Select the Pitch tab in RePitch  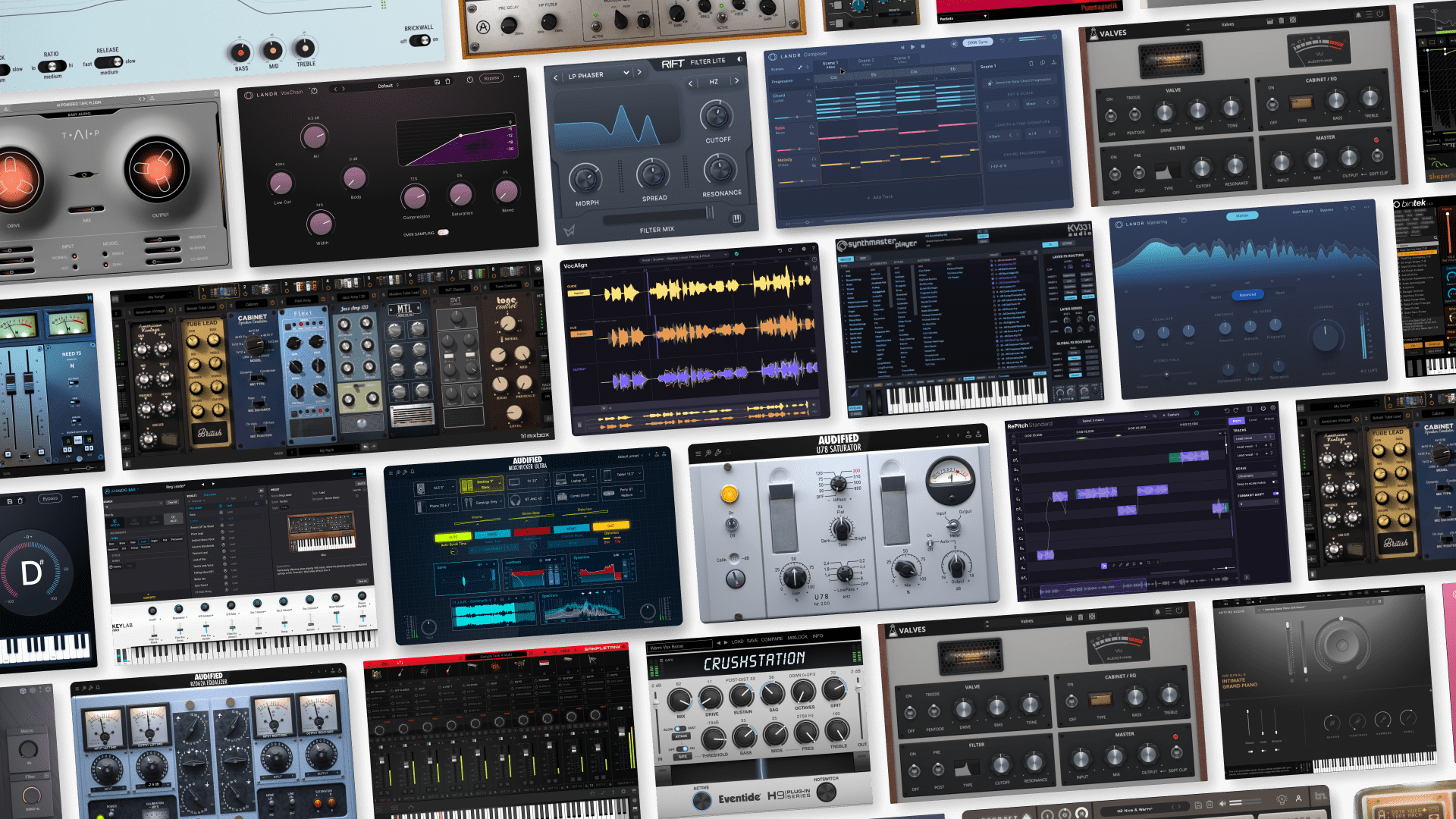[x=1238, y=420]
